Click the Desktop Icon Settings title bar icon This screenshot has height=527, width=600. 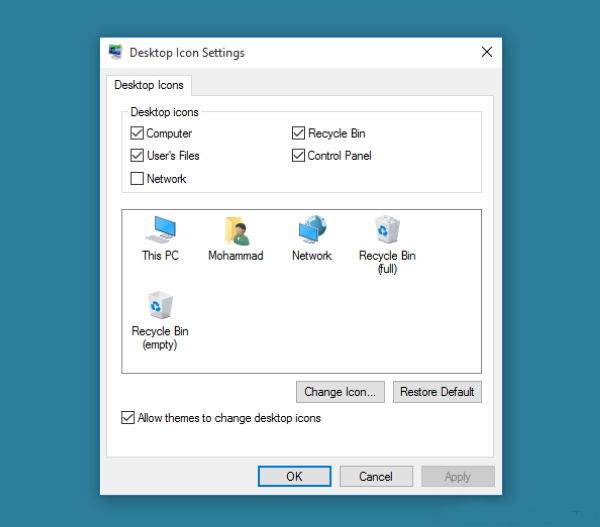[115, 52]
